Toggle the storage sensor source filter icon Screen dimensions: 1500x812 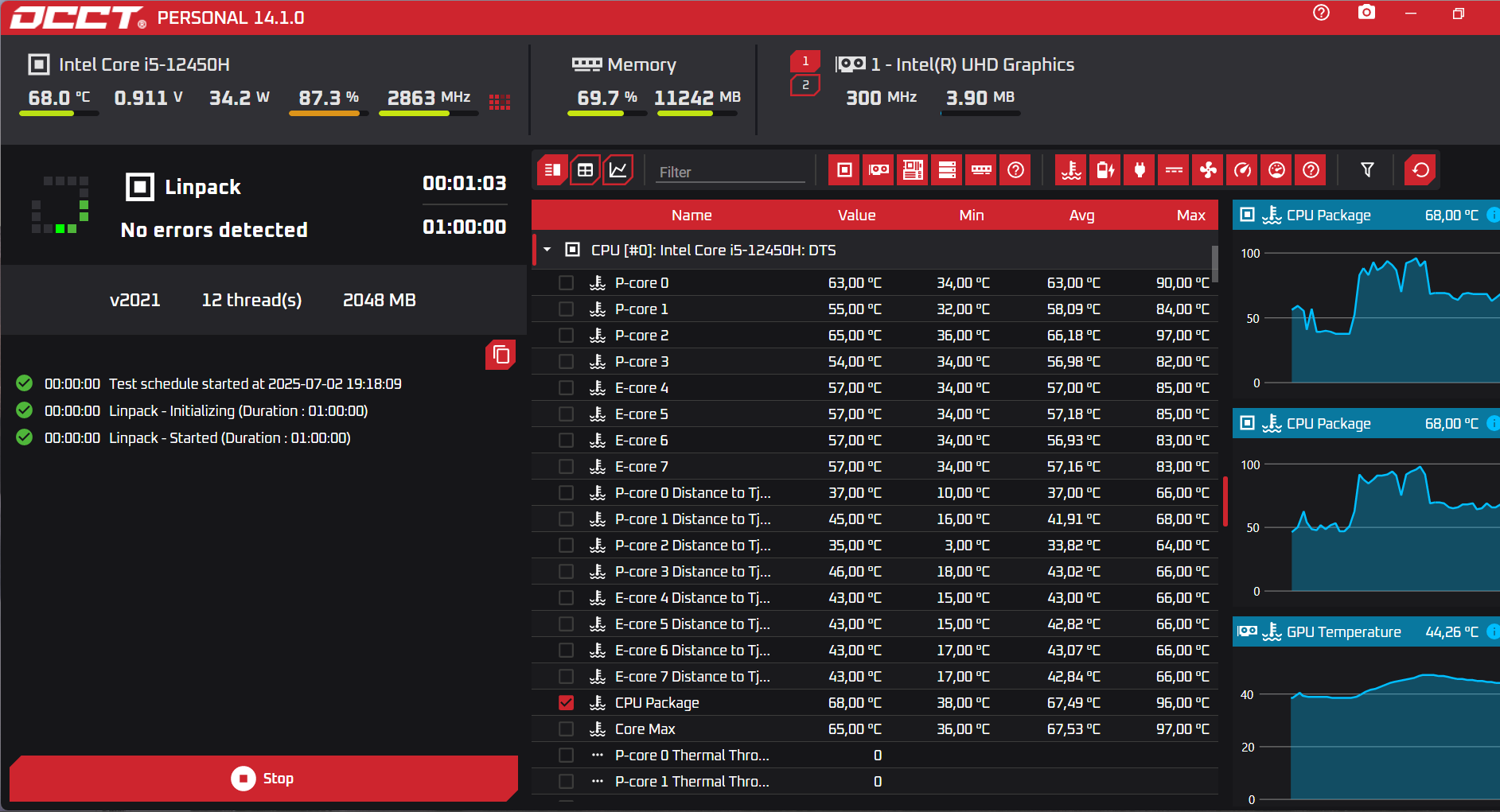pos(948,170)
